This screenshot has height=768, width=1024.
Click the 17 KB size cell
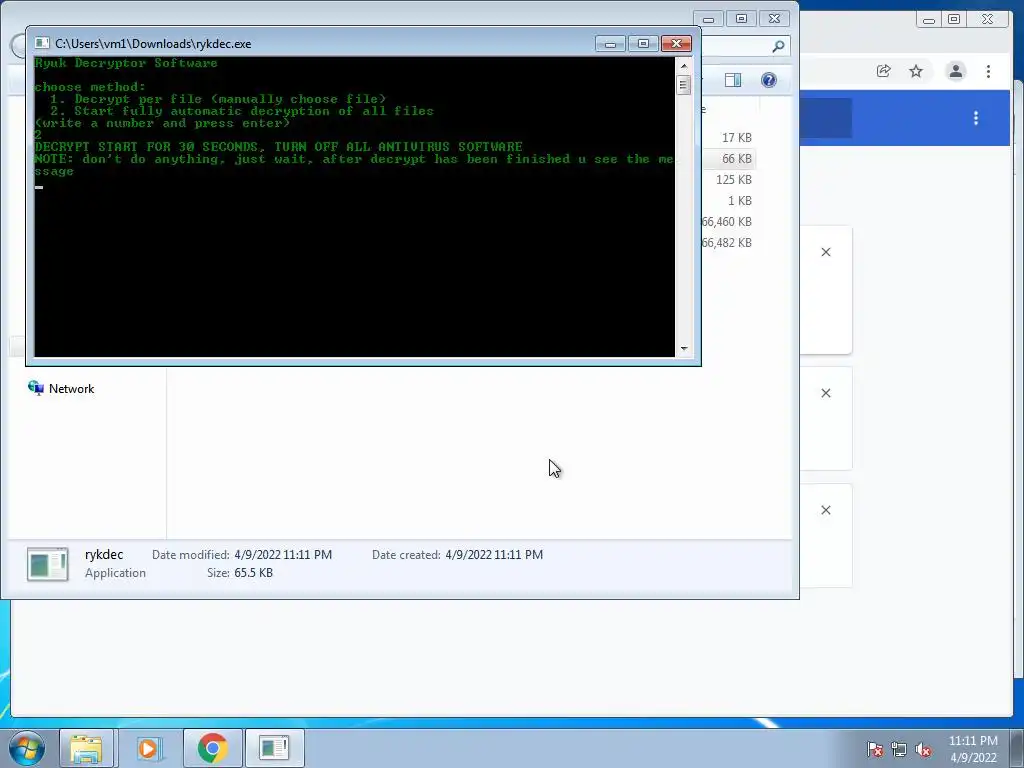coord(737,138)
